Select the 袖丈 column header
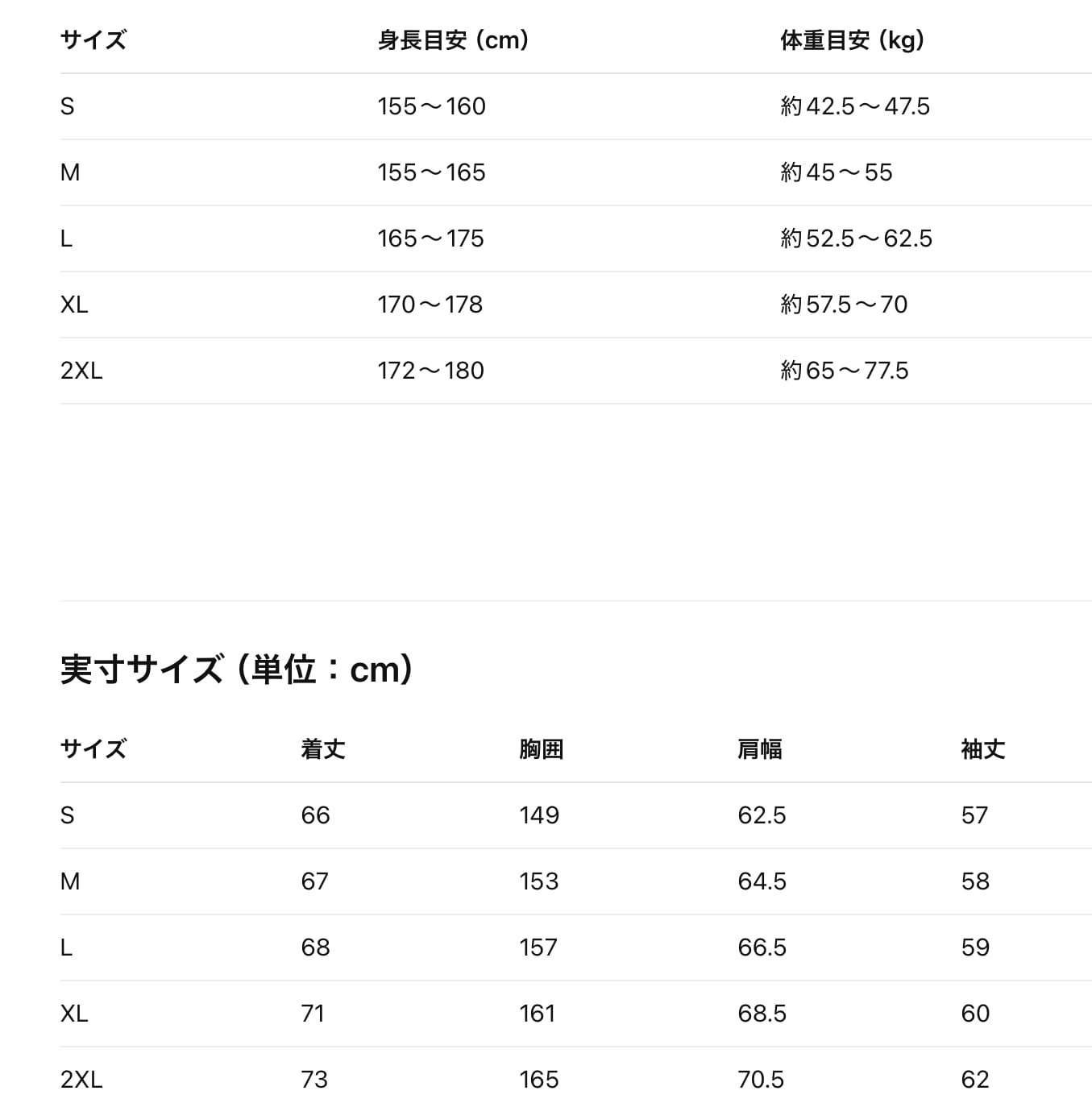 [x=982, y=749]
